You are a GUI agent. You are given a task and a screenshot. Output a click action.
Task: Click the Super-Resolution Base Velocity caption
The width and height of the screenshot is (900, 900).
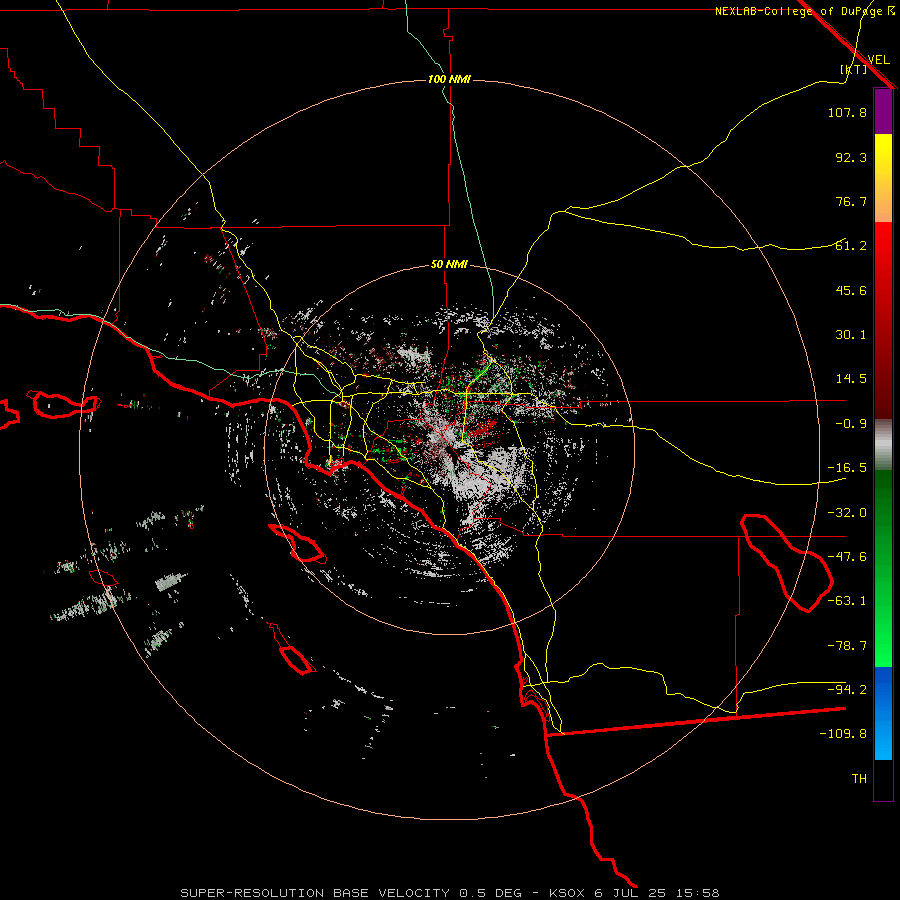450,893
